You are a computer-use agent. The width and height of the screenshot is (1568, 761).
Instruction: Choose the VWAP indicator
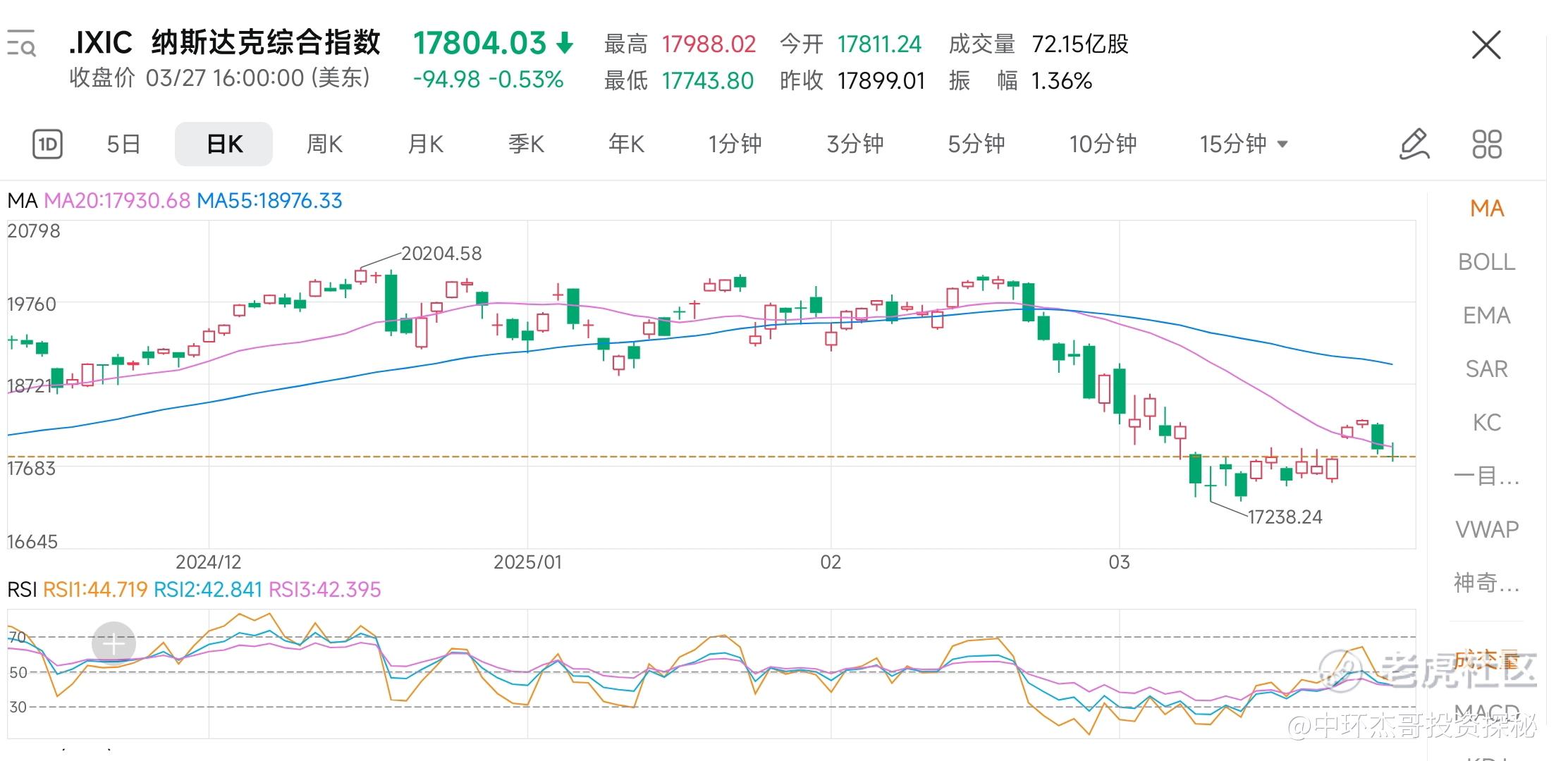tap(1486, 529)
